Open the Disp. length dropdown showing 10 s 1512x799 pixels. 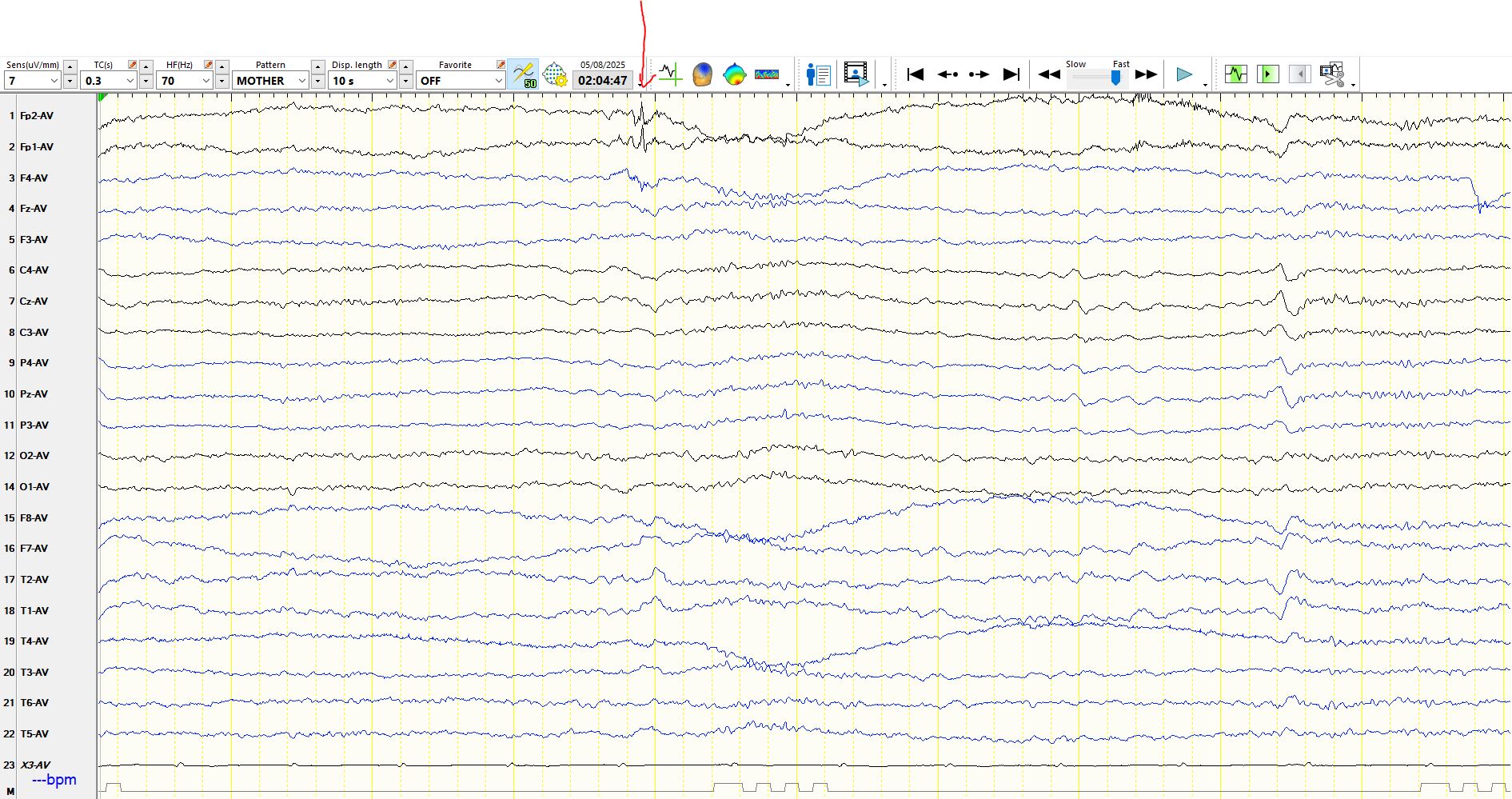coord(363,81)
